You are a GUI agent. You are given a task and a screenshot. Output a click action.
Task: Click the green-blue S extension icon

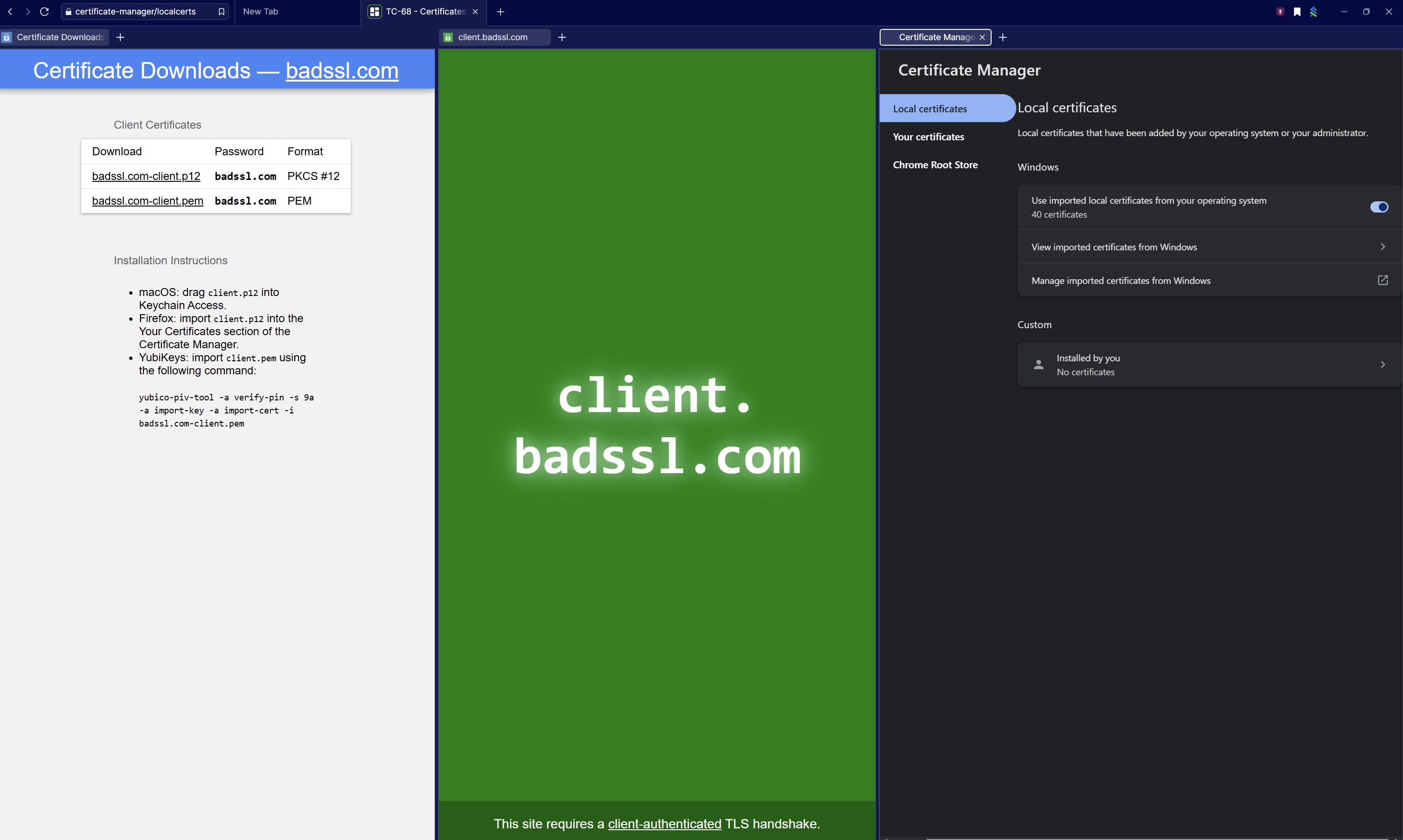click(x=1313, y=11)
